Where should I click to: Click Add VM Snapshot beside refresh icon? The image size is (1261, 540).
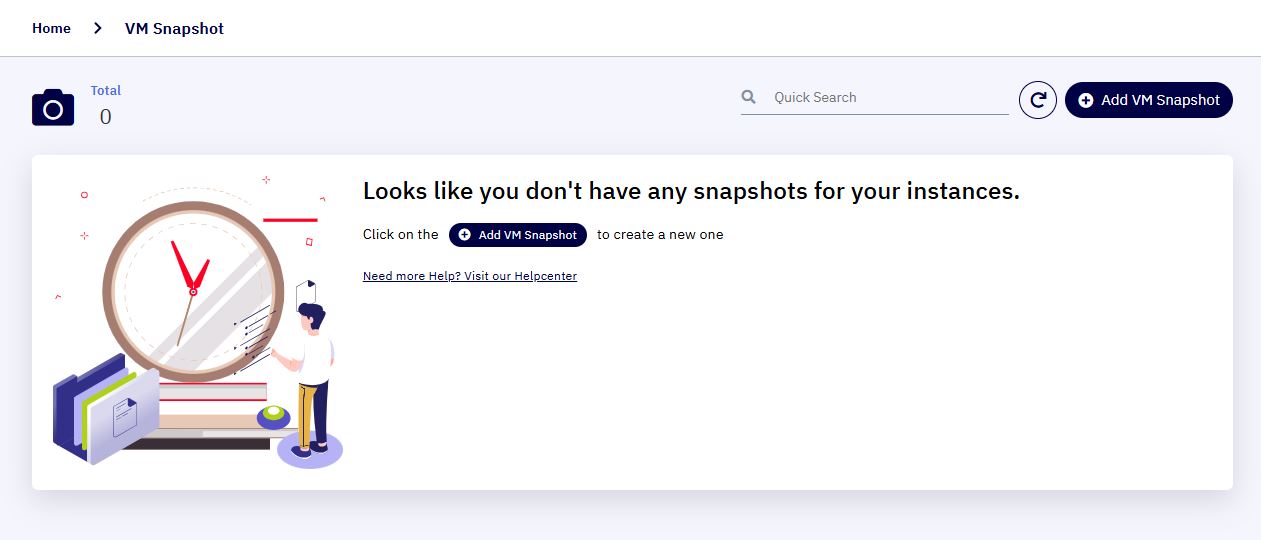[x=1149, y=100]
